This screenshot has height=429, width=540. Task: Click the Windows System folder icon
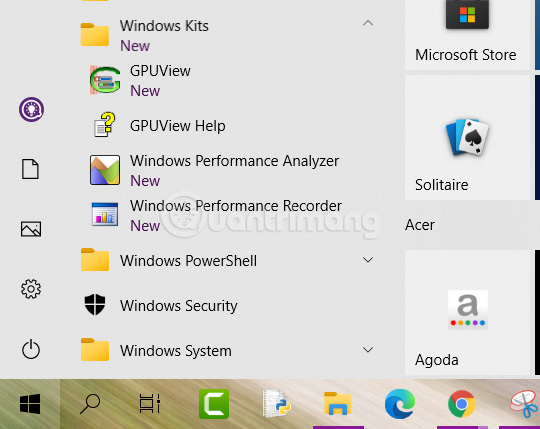coord(95,349)
